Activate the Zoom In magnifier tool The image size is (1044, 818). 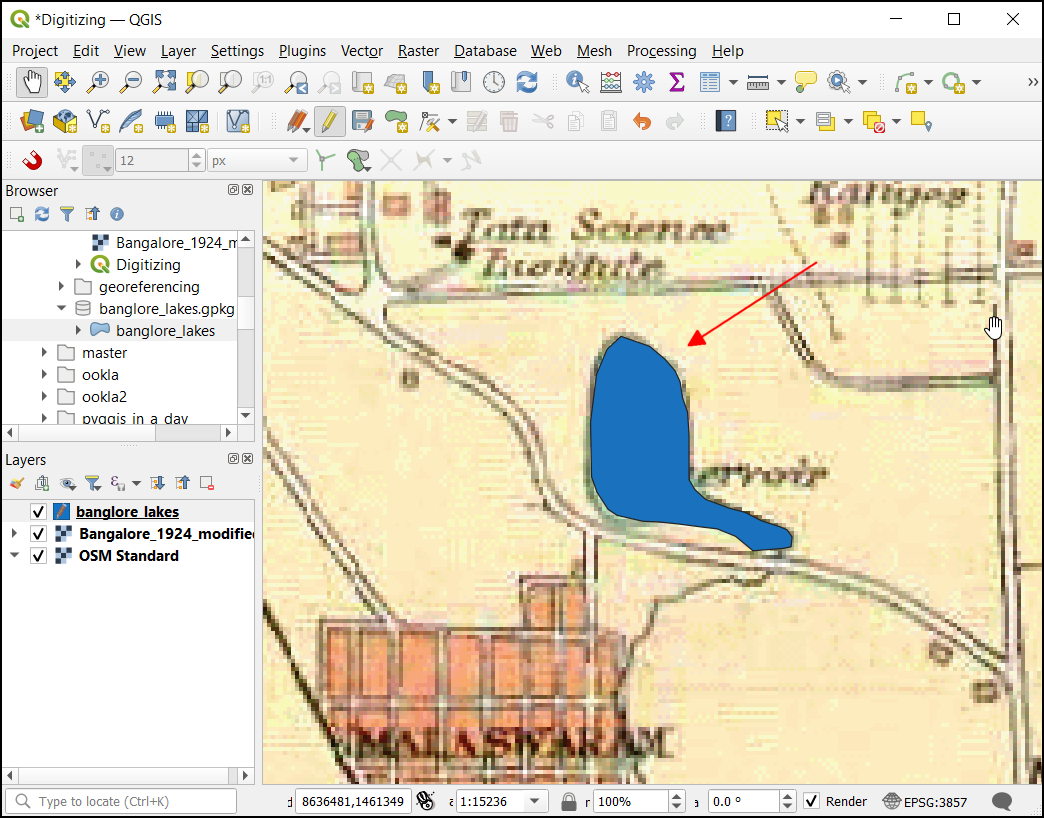(x=98, y=83)
